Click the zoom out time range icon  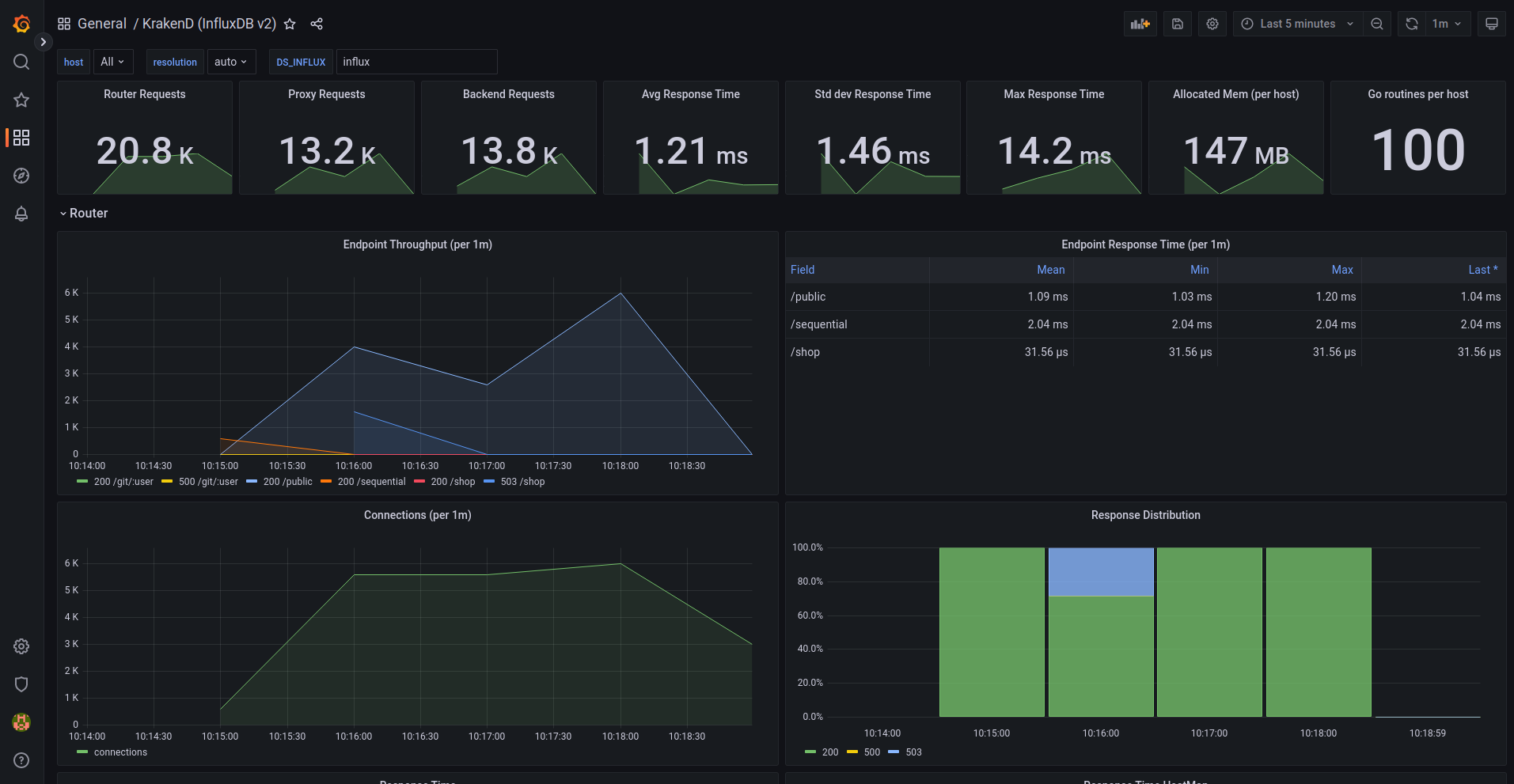click(x=1377, y=24)
